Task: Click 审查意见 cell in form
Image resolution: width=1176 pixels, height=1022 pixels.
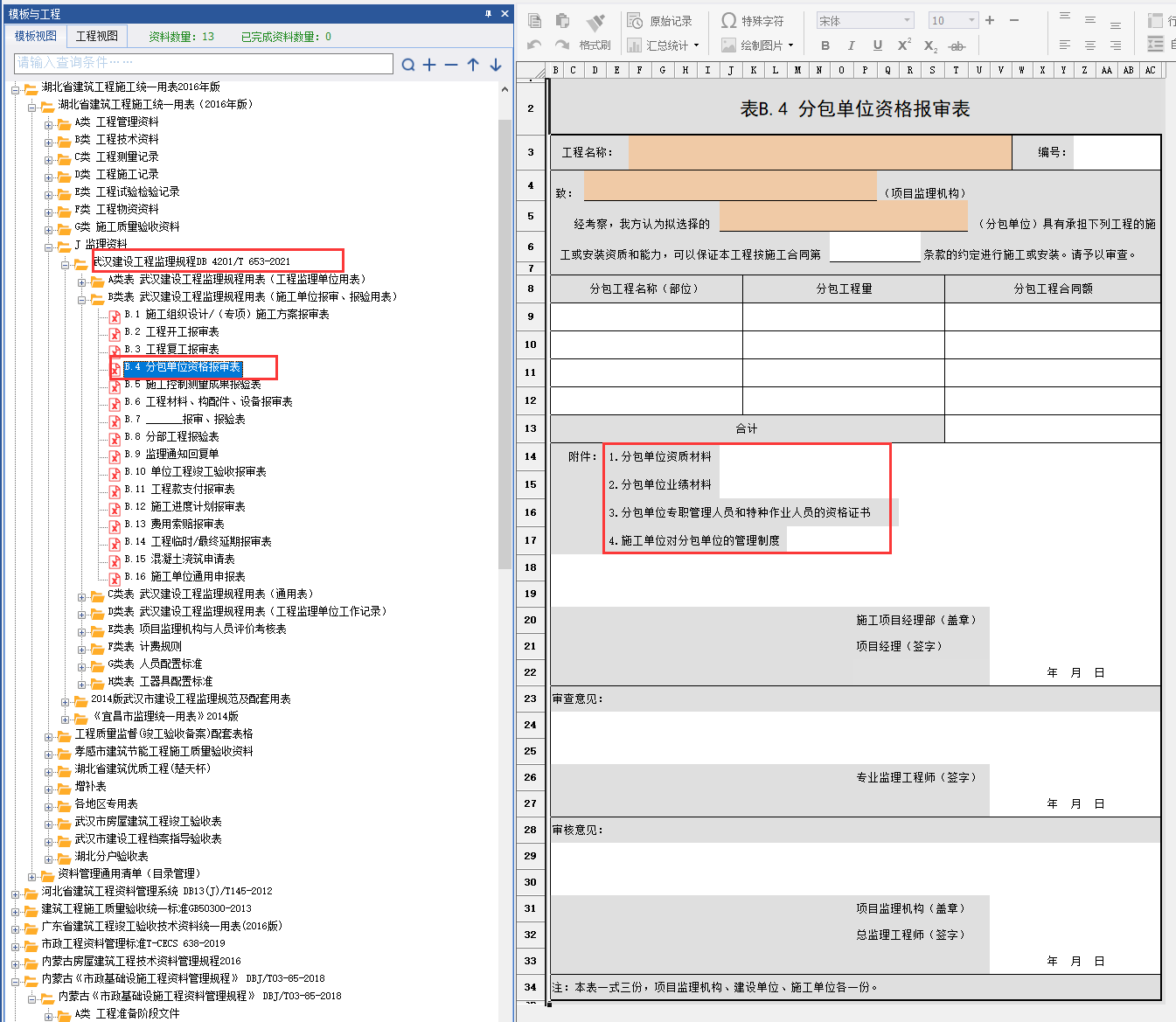Action: pos(855,699)
